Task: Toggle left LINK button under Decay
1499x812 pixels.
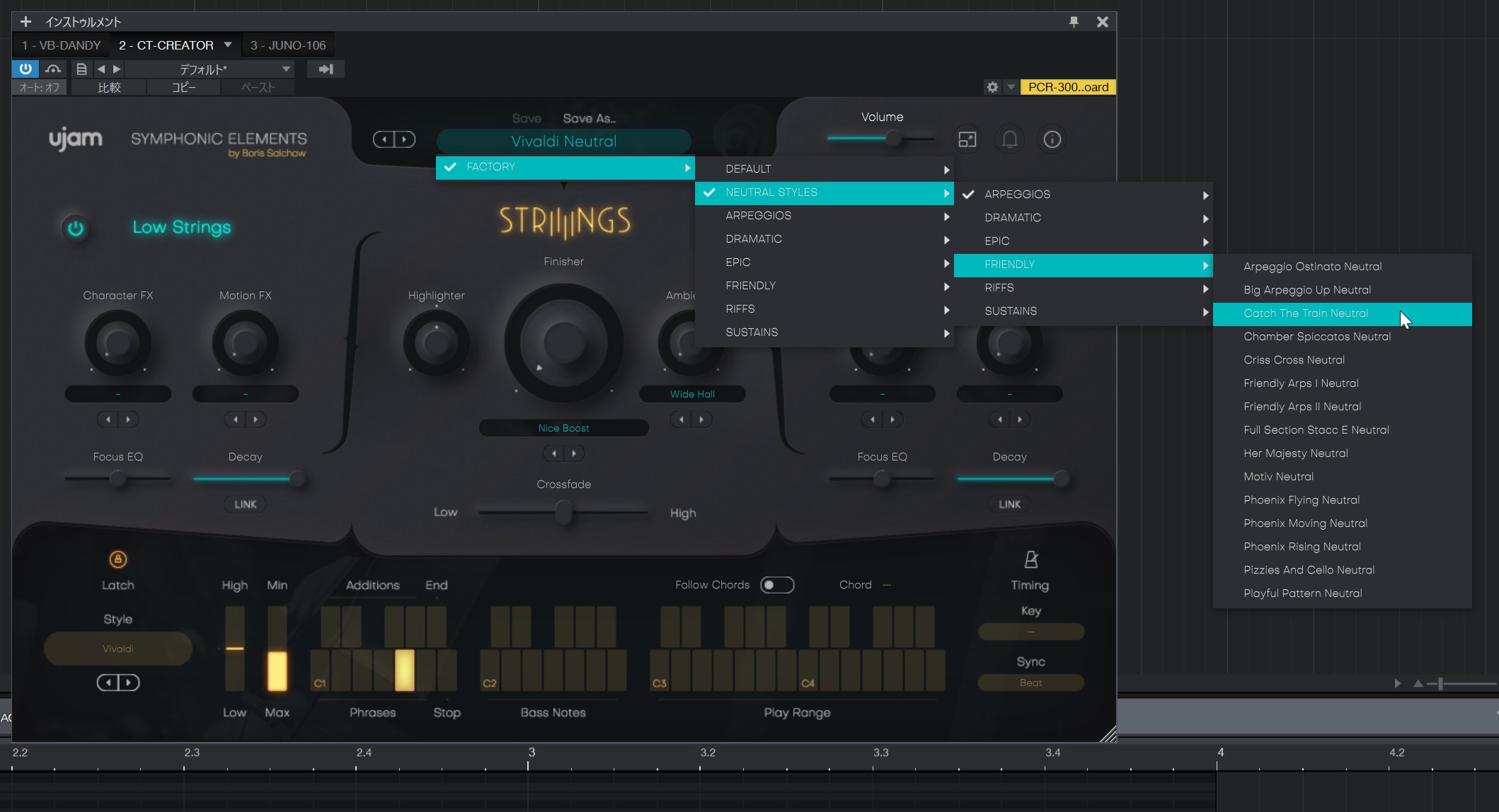Action: (x=245, y=504)
